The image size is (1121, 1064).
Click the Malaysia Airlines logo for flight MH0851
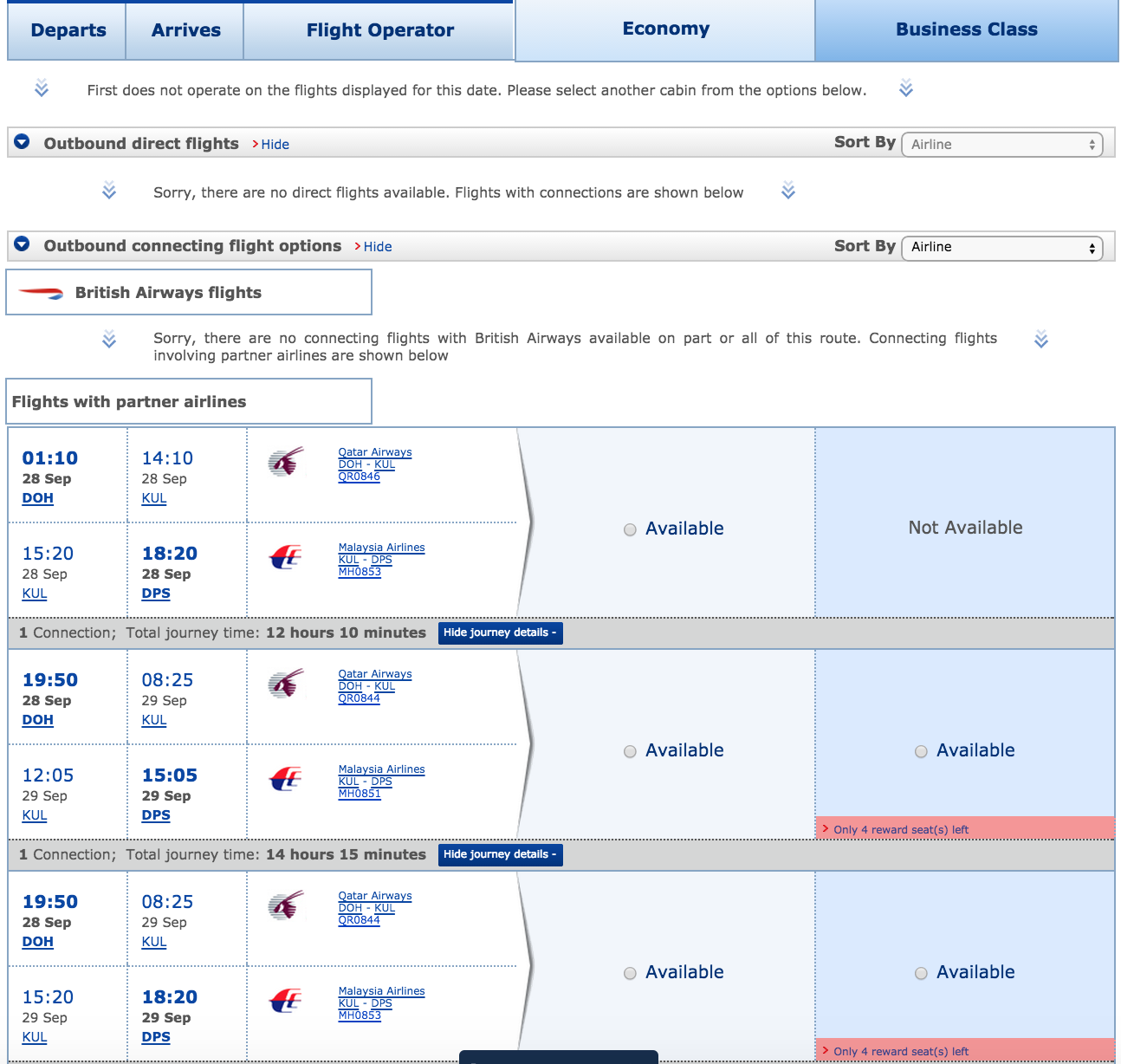[286, 780]
